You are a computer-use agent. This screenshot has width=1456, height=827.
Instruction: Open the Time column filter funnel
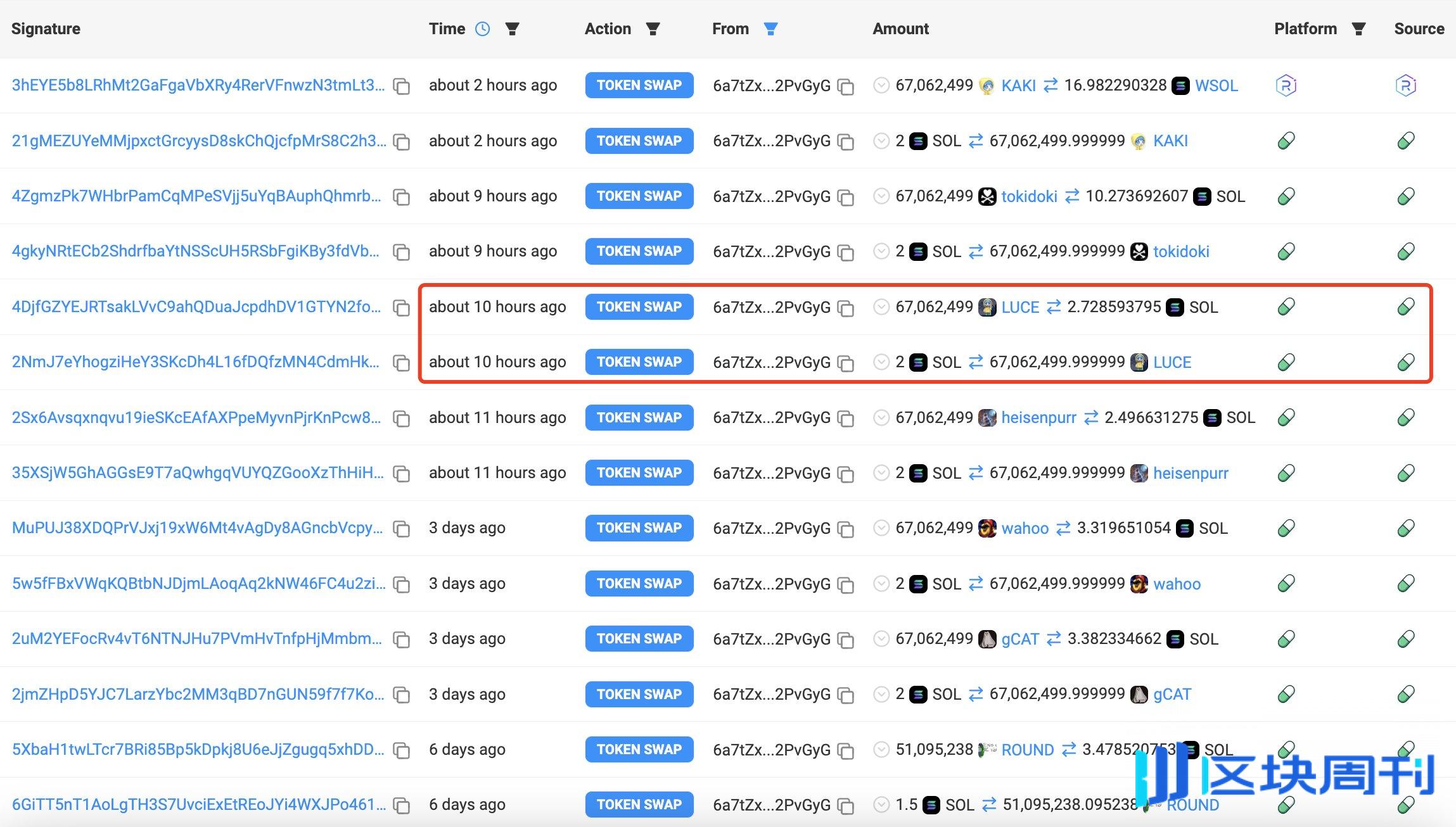(x=514, y=28)
